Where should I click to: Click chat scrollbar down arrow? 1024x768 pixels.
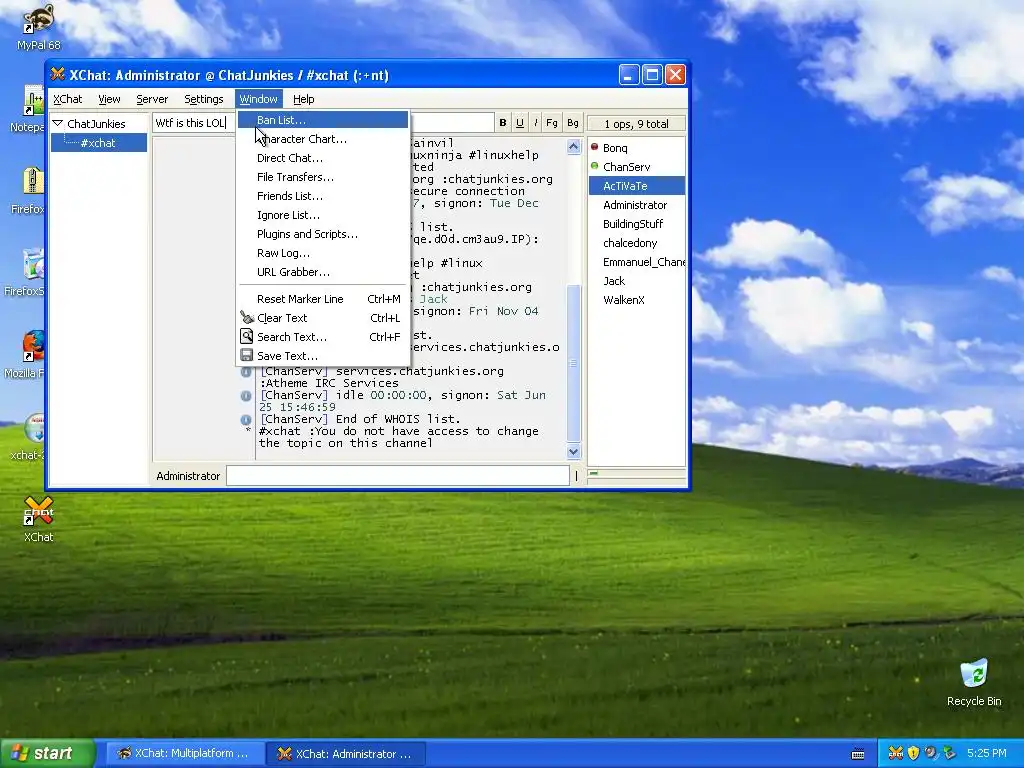pyautogui.click(x=573, y=451)
